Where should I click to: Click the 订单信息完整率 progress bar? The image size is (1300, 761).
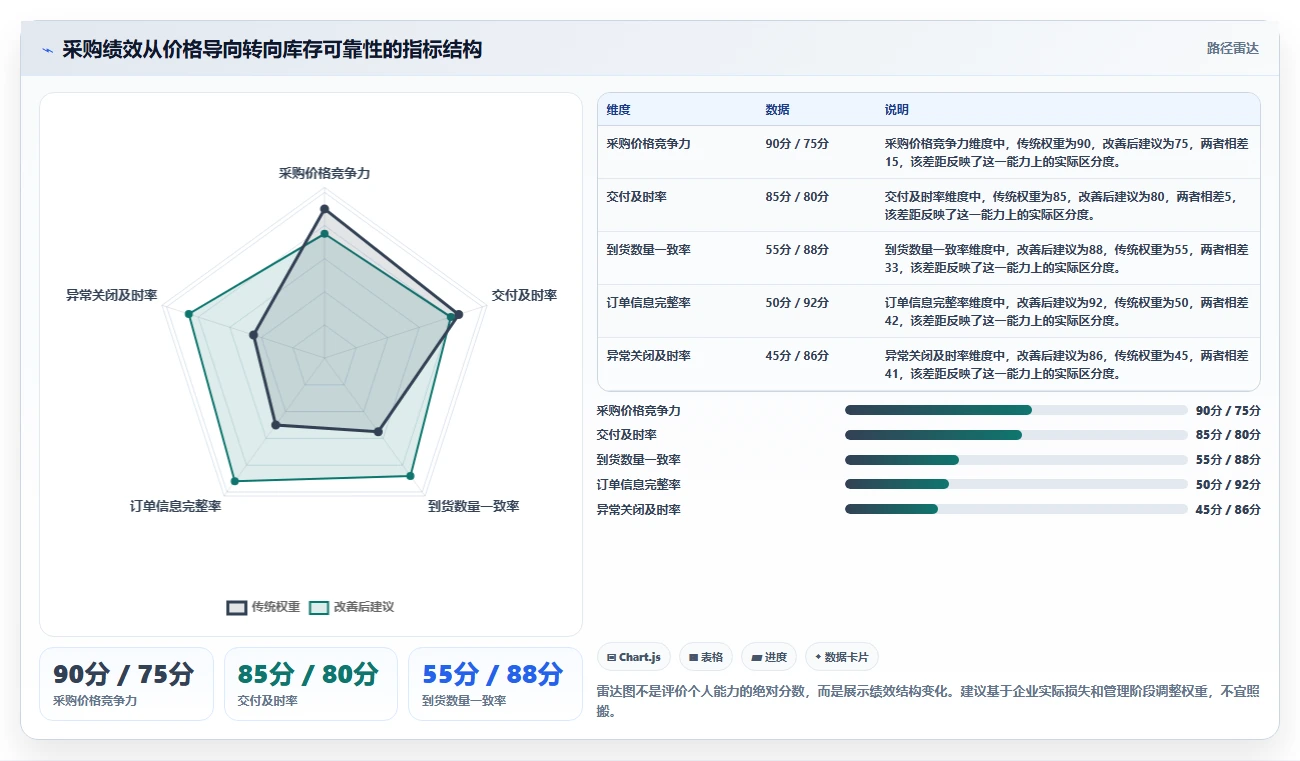(x=1016, y=484)
